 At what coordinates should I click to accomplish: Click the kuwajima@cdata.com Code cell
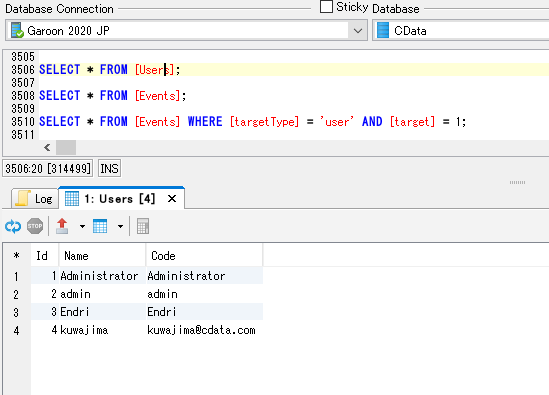(204, 330)
